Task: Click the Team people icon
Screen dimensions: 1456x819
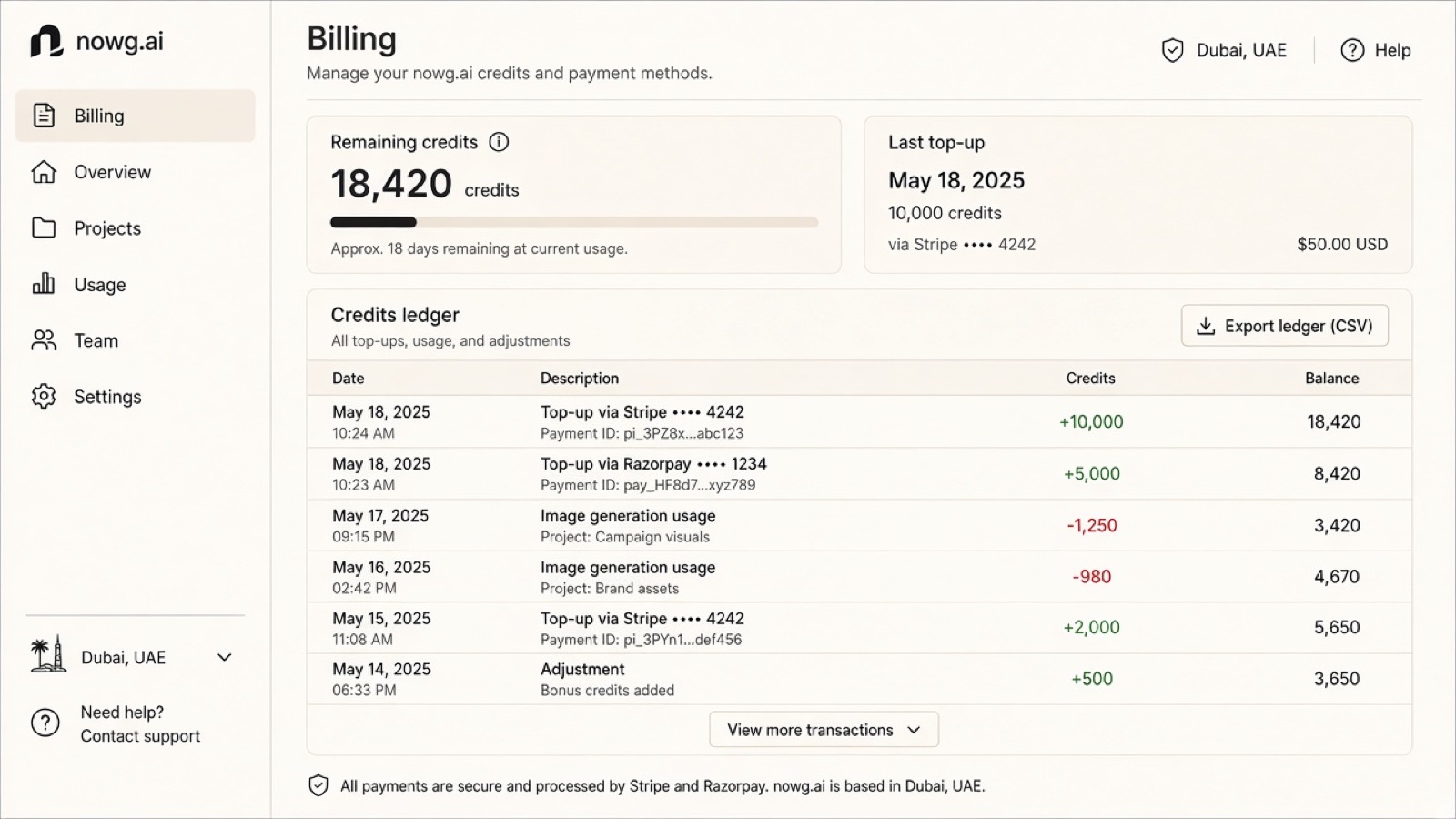Action: pos(44,340)
